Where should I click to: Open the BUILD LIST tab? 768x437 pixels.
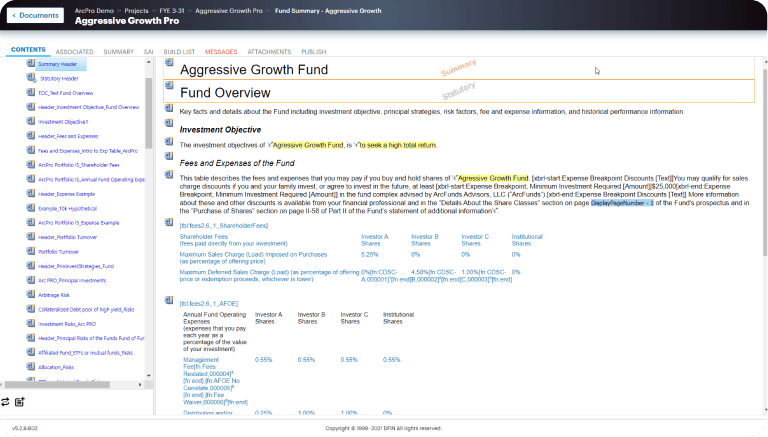point(179,51)
